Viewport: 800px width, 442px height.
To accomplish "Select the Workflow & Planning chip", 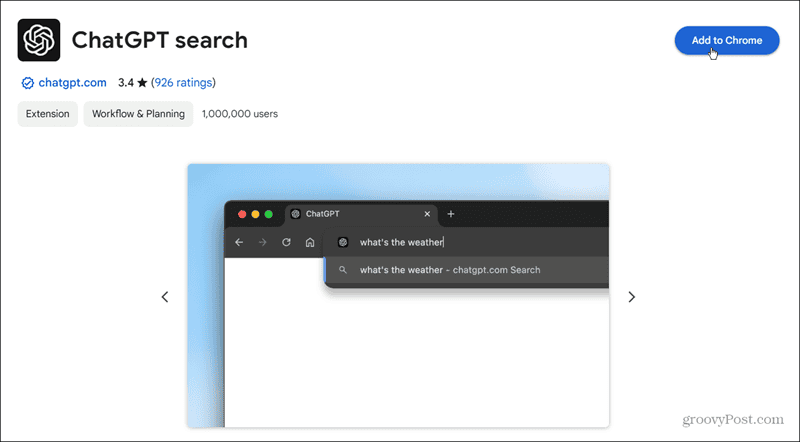I will (x=138, y=114).
